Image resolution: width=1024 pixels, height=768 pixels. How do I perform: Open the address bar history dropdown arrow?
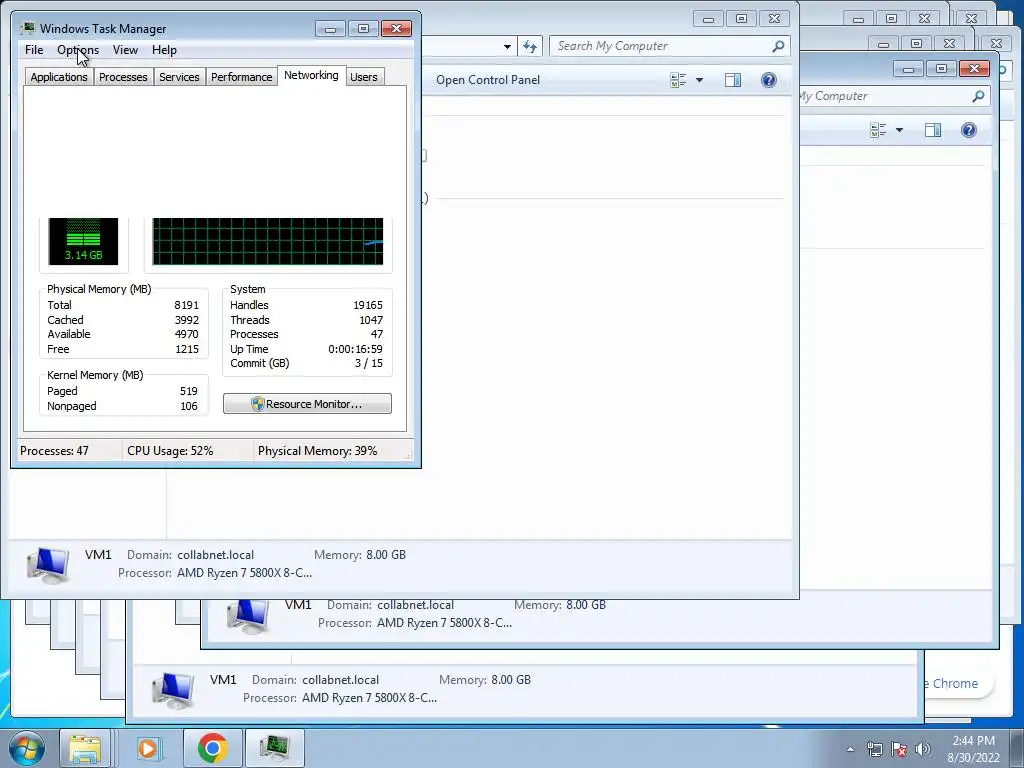pos(507,46)
